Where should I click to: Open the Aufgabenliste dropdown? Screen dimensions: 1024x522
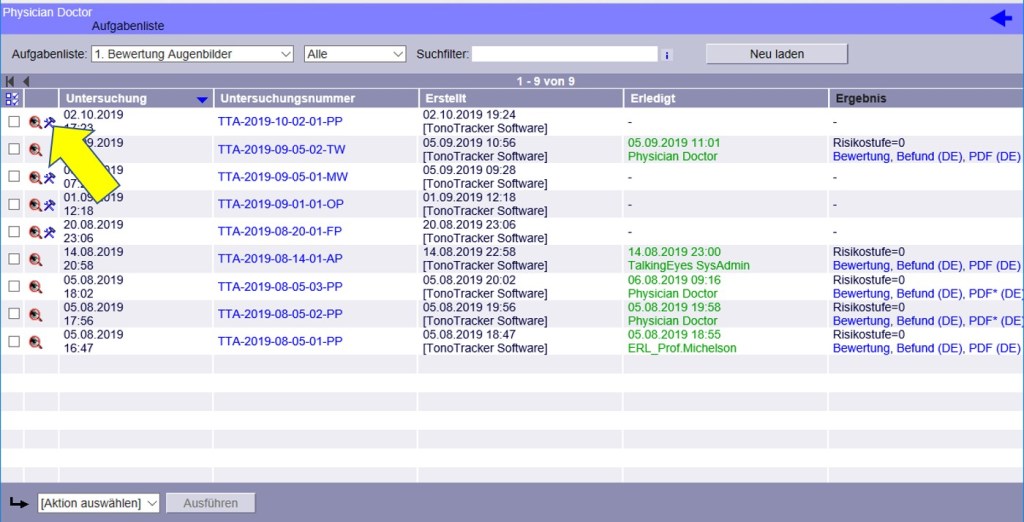click(x=192, y=54)
